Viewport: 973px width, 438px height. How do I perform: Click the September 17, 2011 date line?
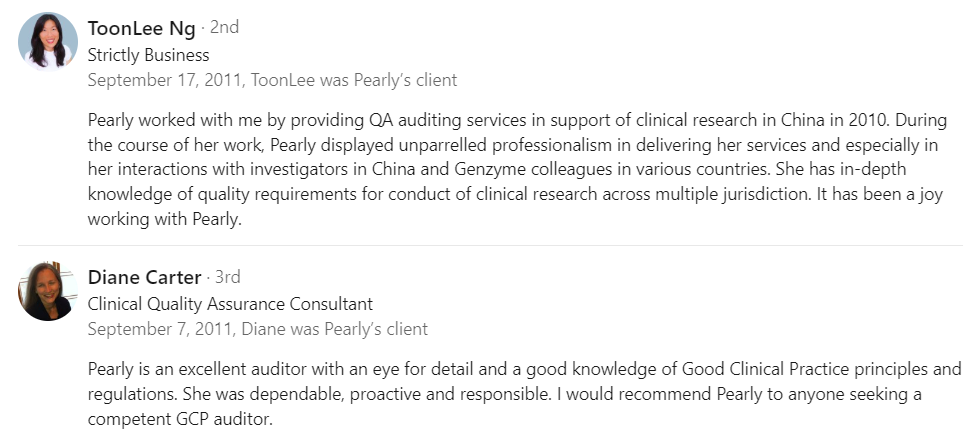click(x=272, y=80)
